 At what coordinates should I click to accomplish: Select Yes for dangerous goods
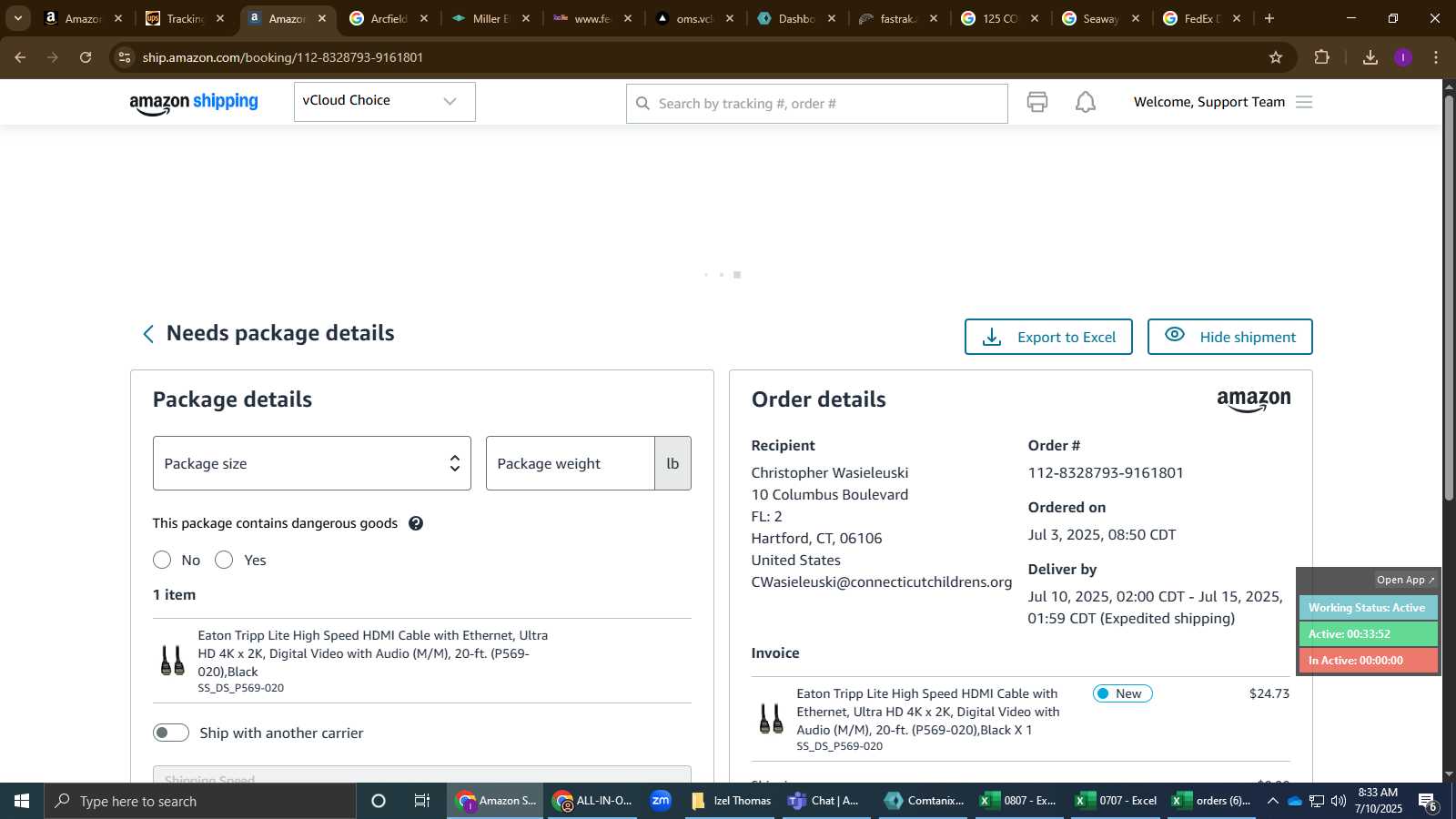pos(224,560)
